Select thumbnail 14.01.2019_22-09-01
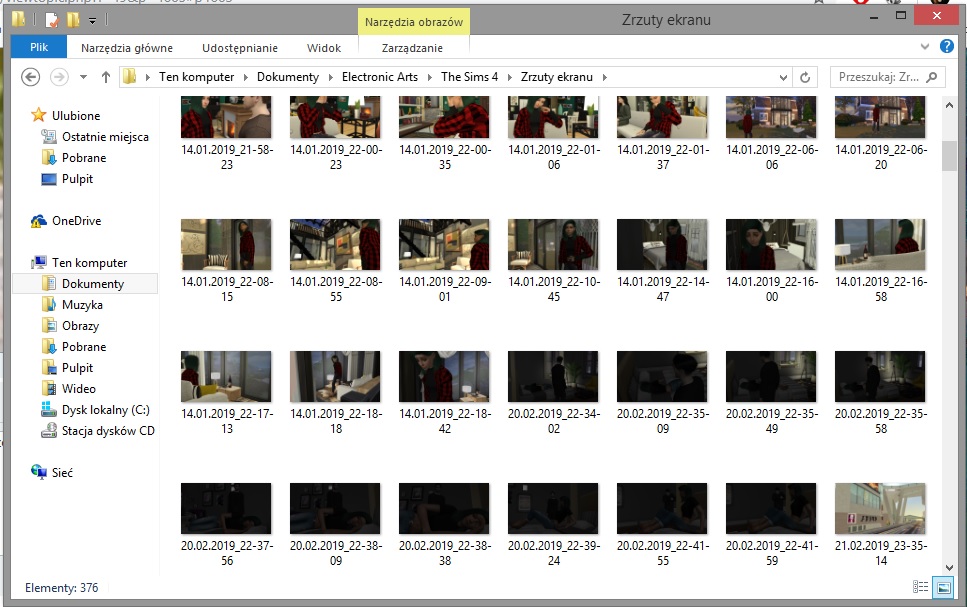967x607 pixels. click(444, 244)
